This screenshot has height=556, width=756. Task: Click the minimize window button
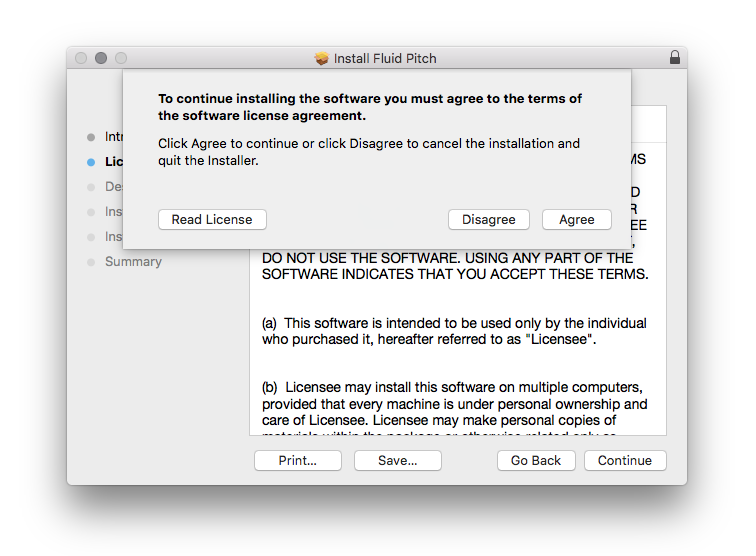click(101, 58)
